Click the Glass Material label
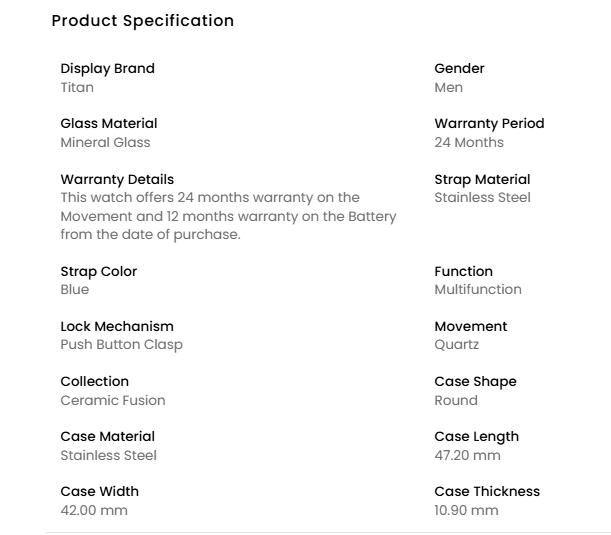 tap(108, 123)
